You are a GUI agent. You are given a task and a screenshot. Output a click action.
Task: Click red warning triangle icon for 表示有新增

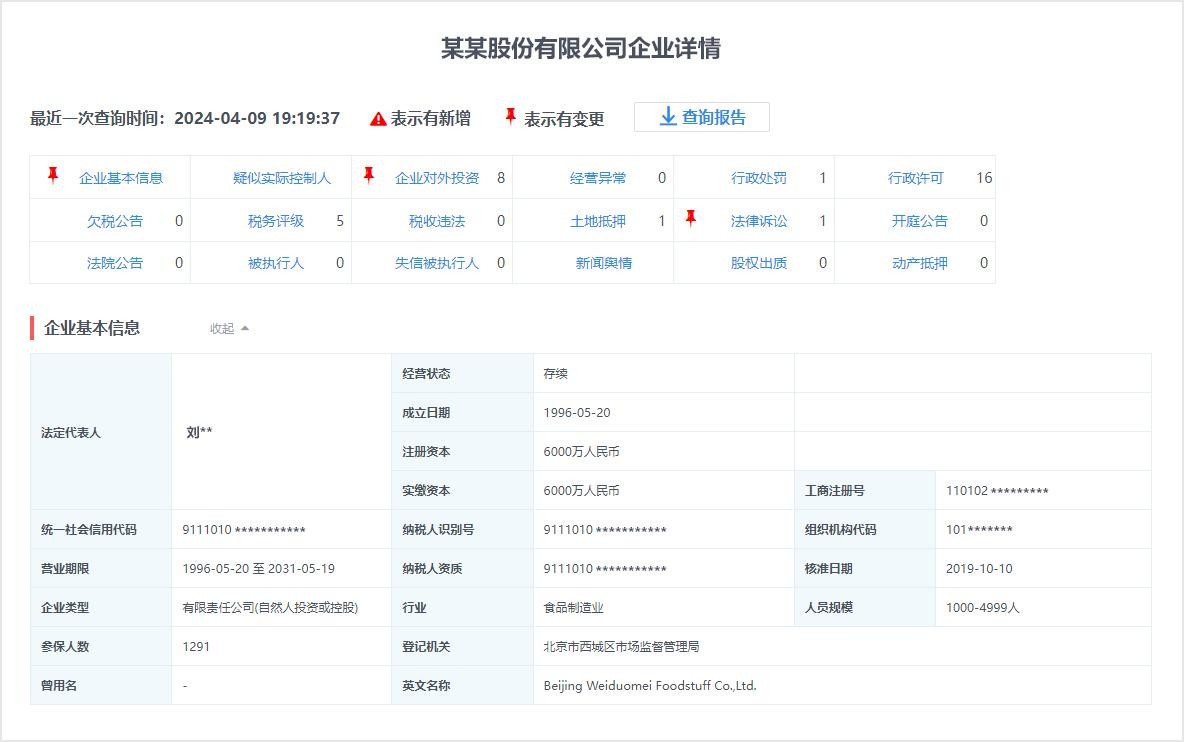pyautogui.click(x=378, y=119)
